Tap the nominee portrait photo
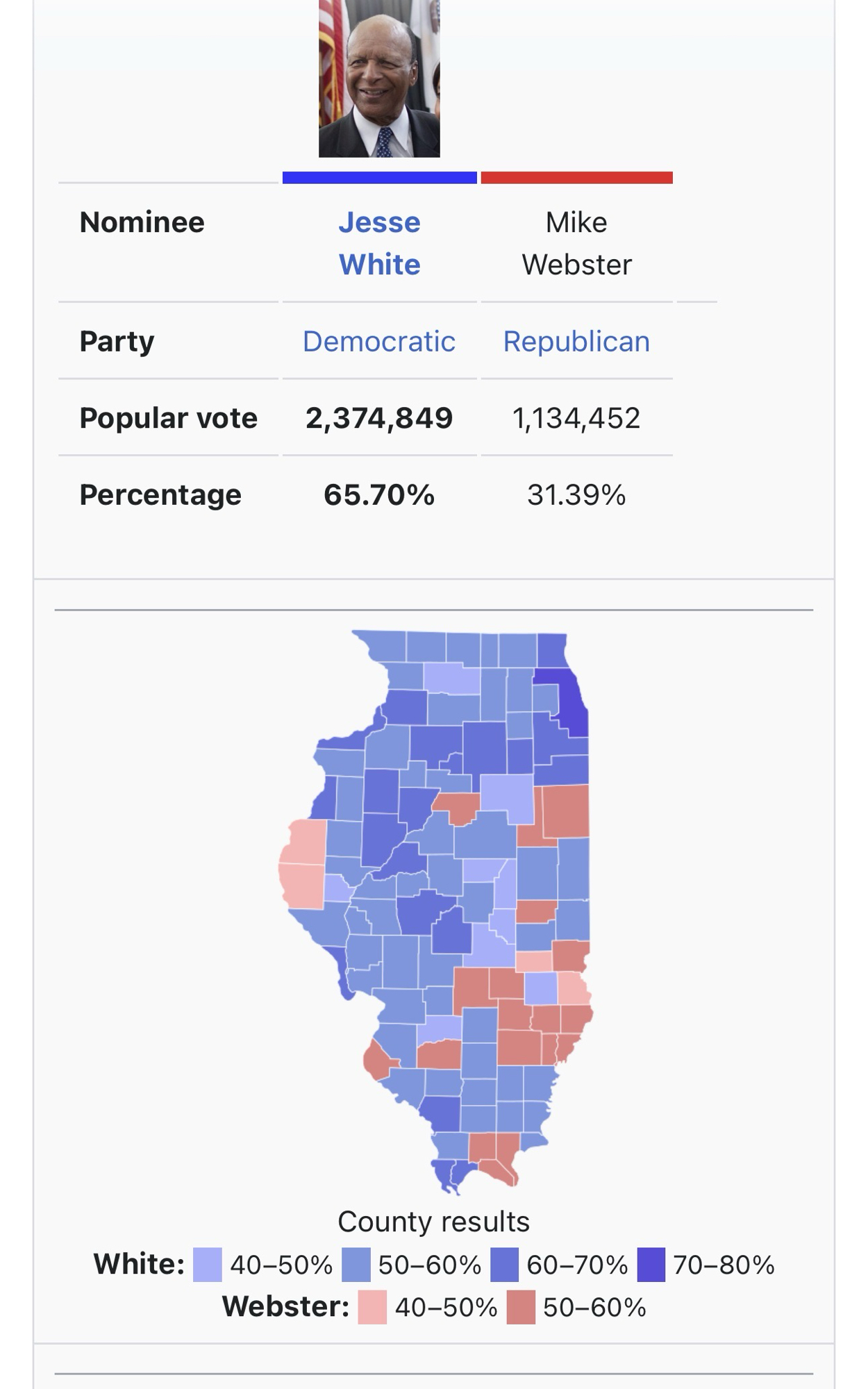The width and height of the screenshot is (868, 1389). (379, 78)
